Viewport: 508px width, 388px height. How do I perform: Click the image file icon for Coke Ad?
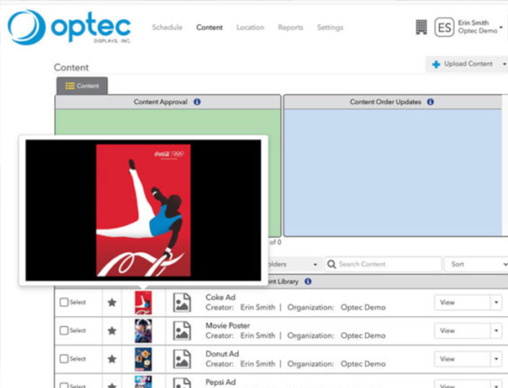tap(182, 302)
